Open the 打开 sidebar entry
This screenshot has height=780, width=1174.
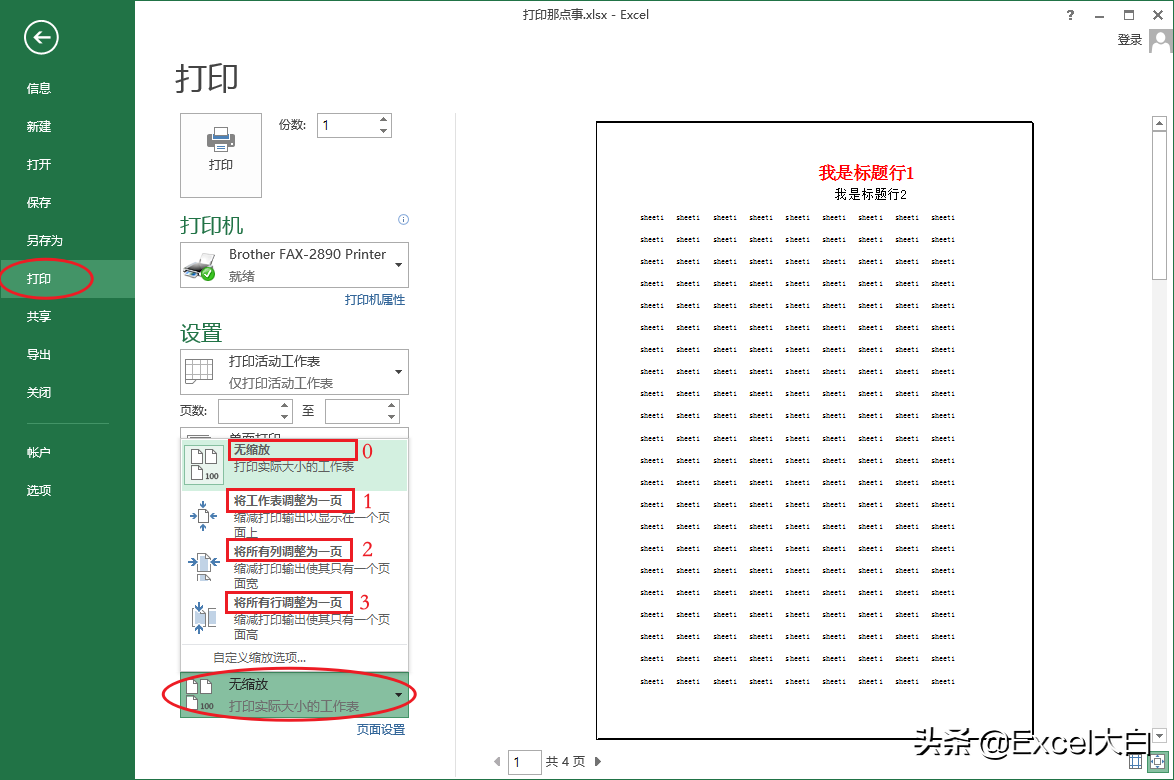39,165
